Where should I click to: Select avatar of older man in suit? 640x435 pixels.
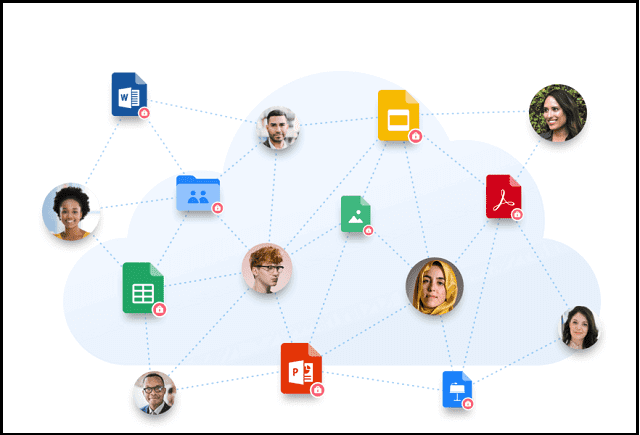[155, 393]
